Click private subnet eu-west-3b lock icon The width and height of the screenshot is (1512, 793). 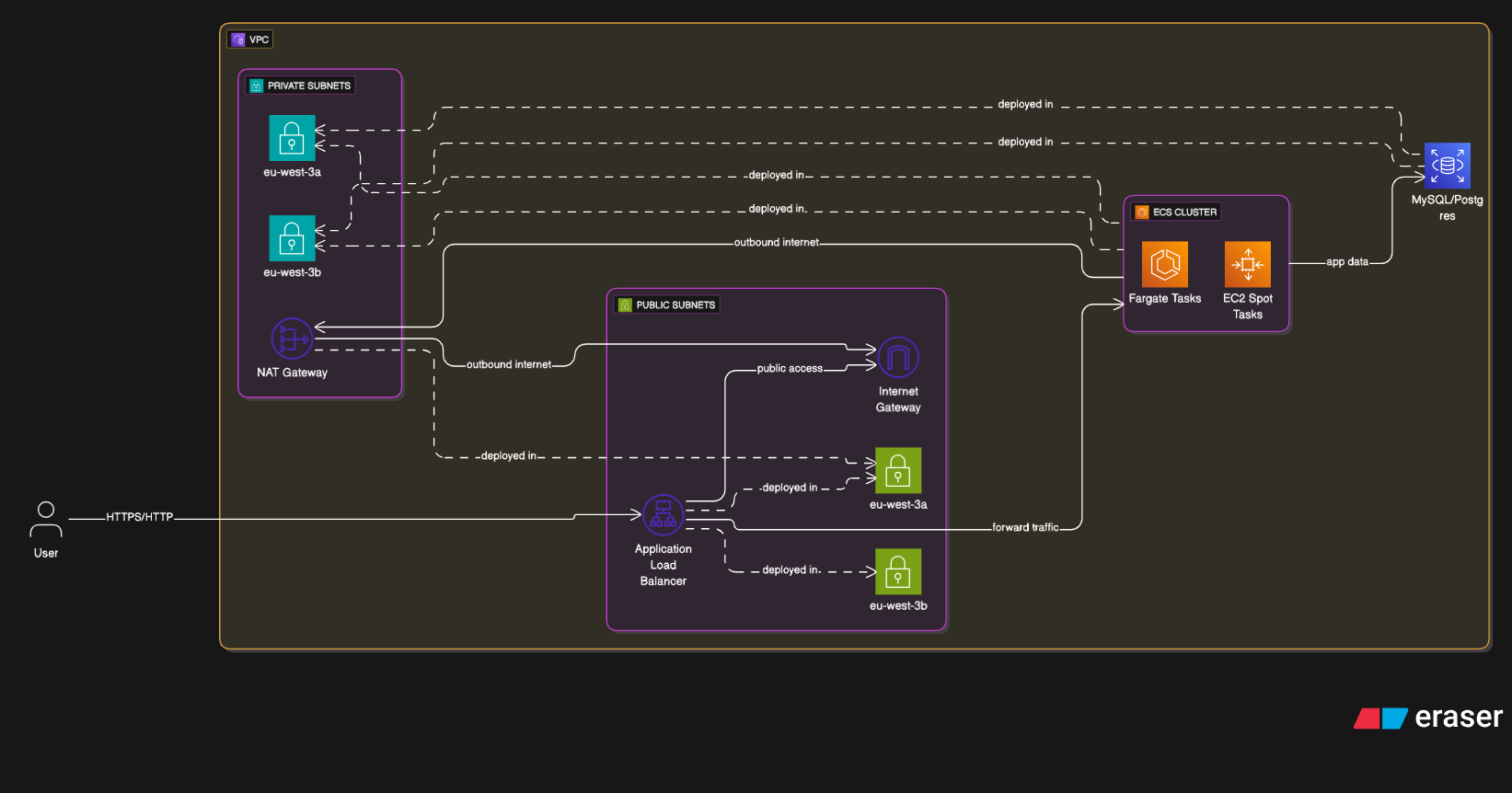tap(292, 238)
